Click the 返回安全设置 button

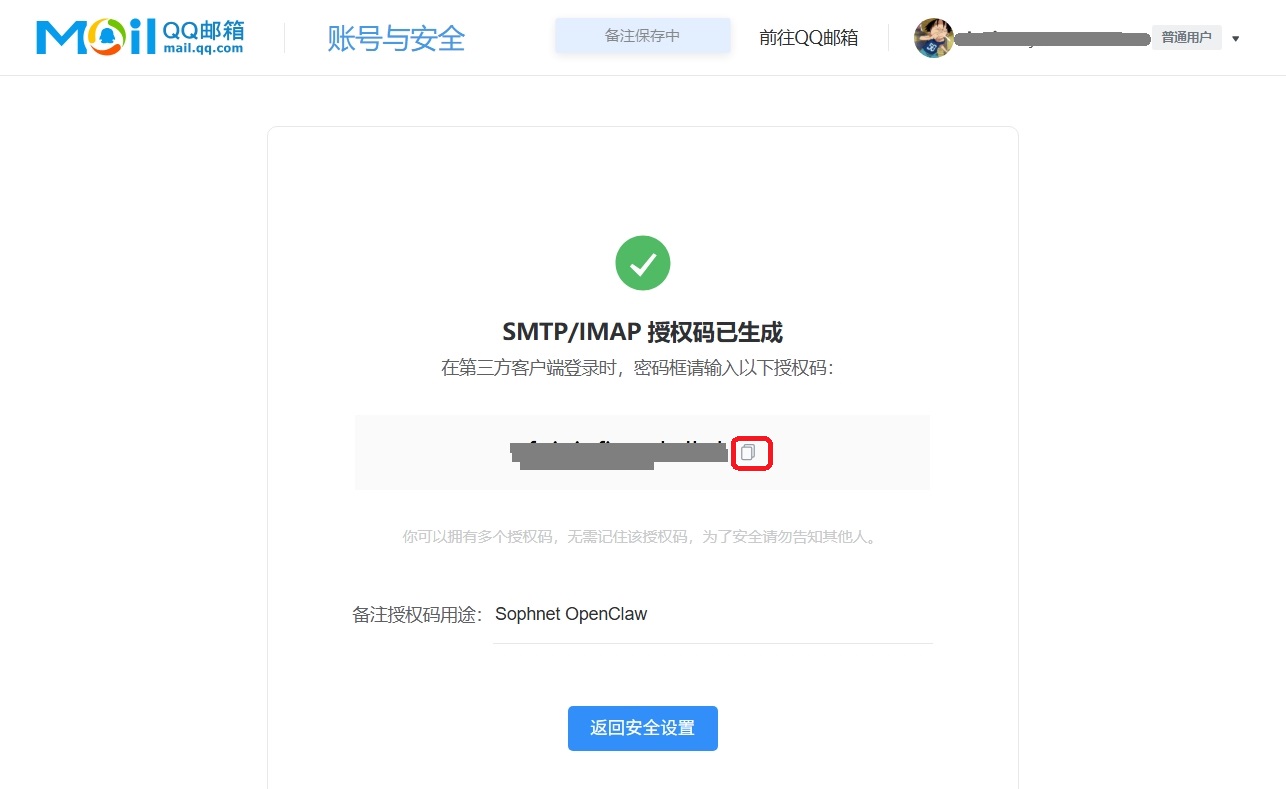tap(643, 728)
